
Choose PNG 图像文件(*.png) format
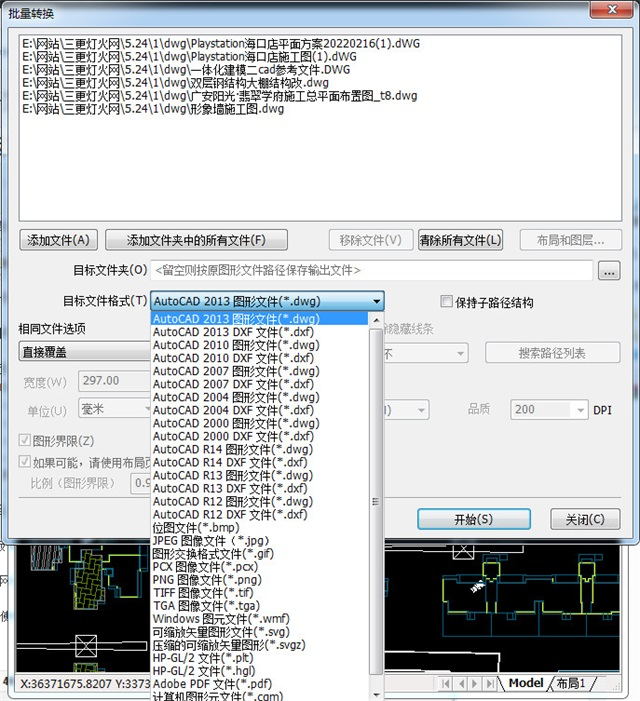(x=260, y=579)
